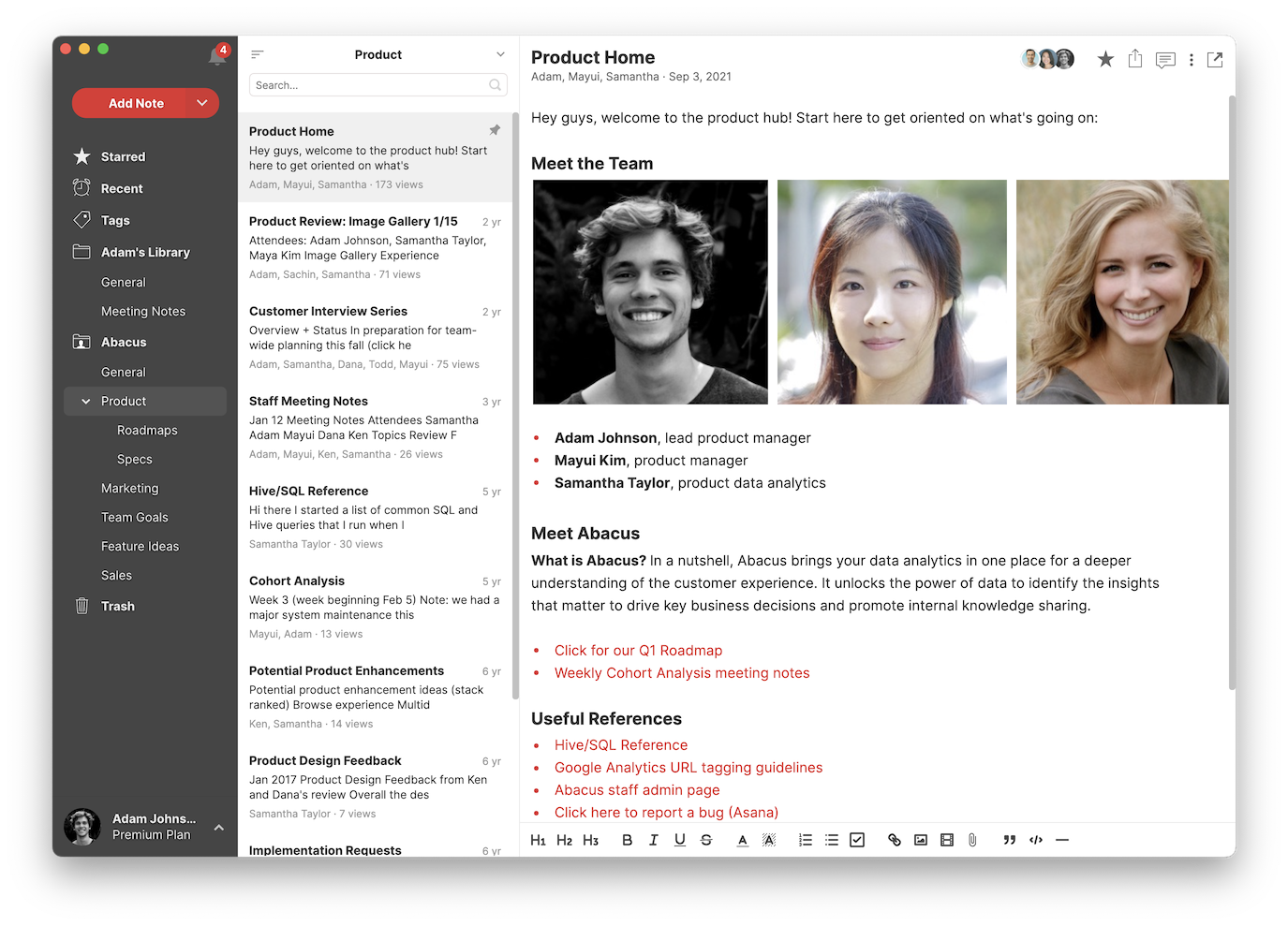
Task: Insert a bulleted list
Action: tap(832, 840)
